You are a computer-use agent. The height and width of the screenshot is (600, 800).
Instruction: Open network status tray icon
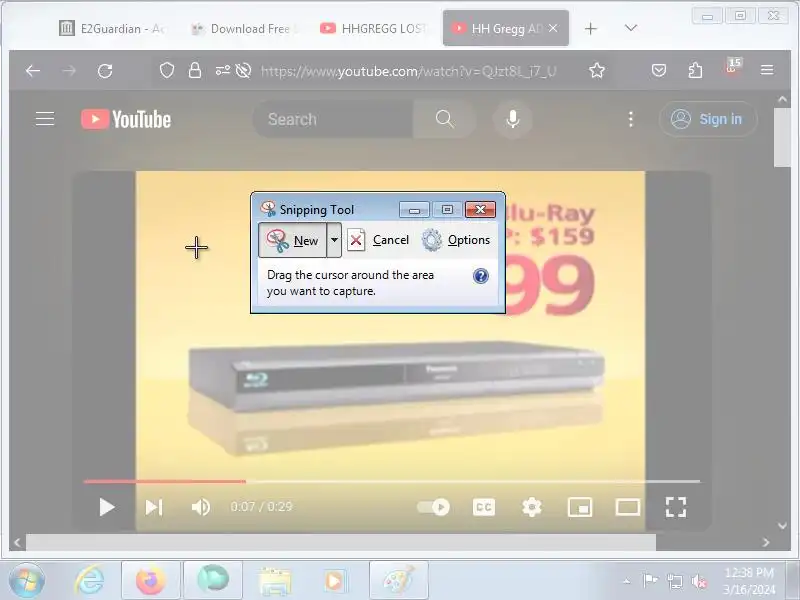674,581
